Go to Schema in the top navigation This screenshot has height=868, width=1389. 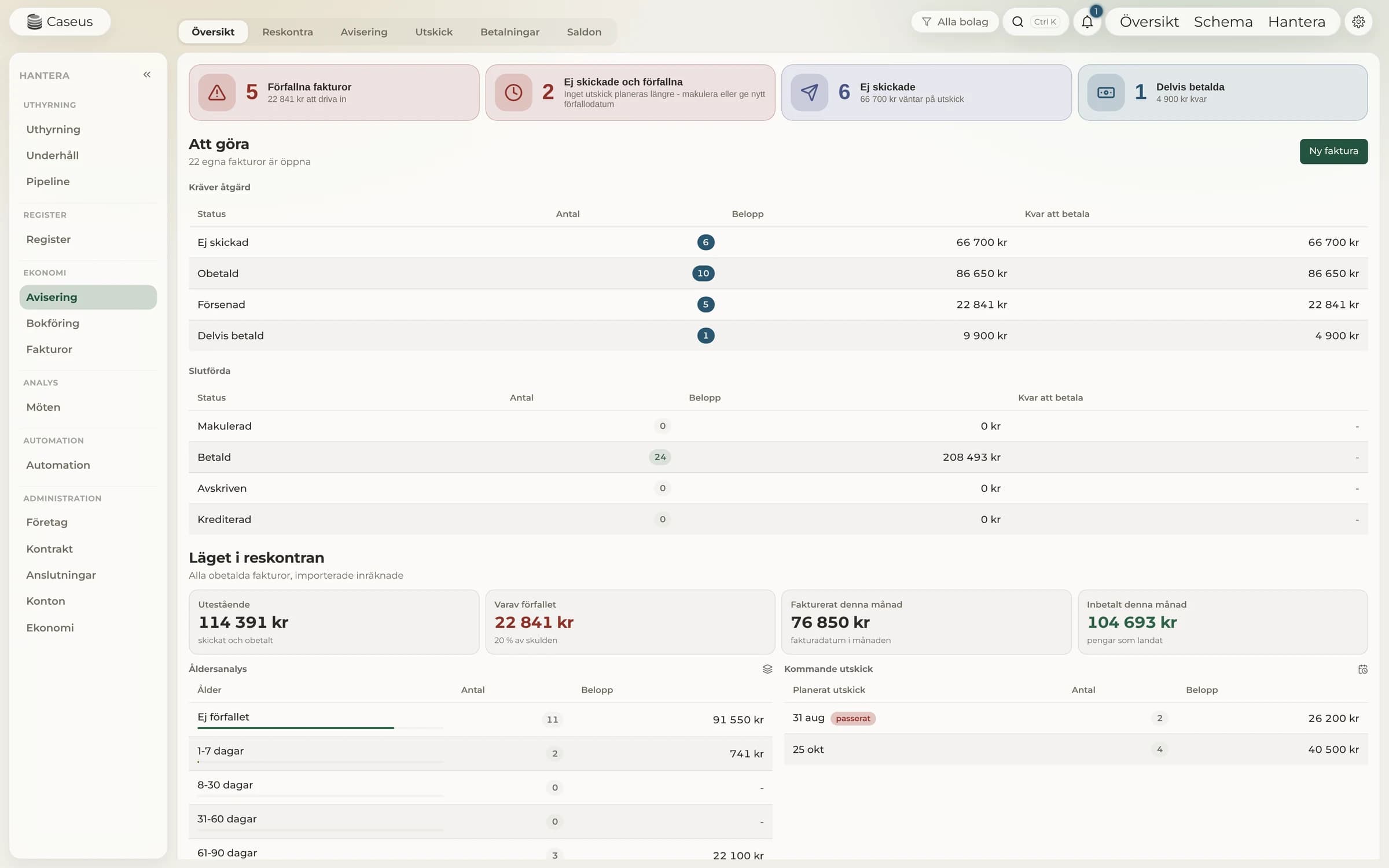pyautogui.click(x=1223, y=22)
